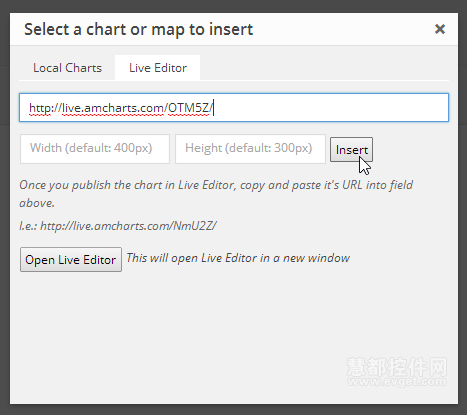Screen dimensions: 467x415
Task: Click empty tab strip beside Live Editor tab
Action: (323, 68)
